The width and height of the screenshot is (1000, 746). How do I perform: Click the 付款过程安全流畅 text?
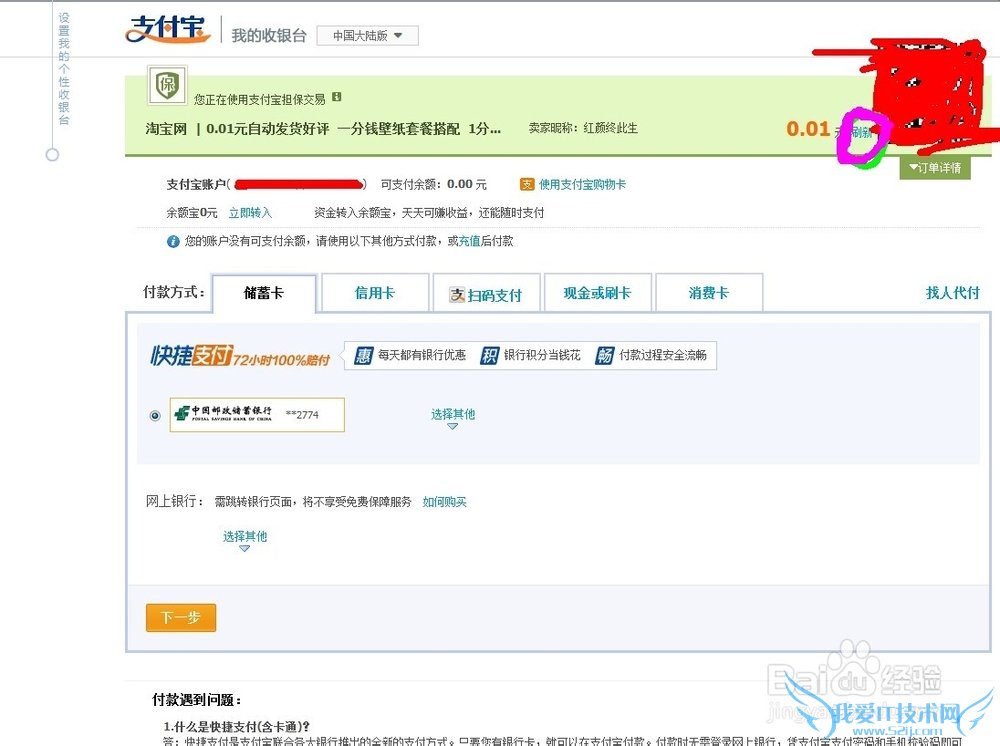(663, 355)
